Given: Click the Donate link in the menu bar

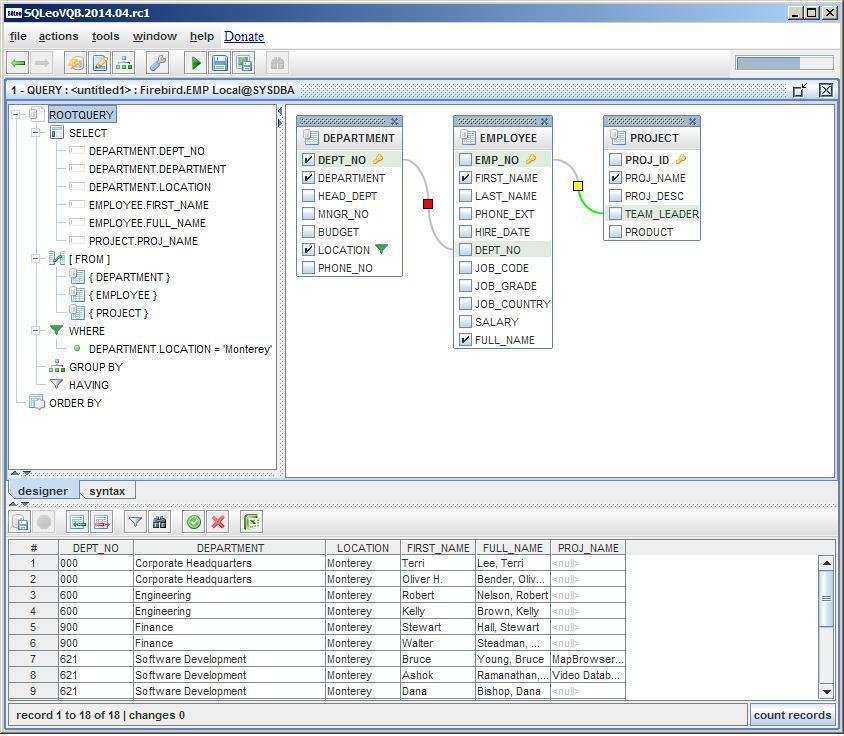Looking at the screenshot, I should point(244,36).
